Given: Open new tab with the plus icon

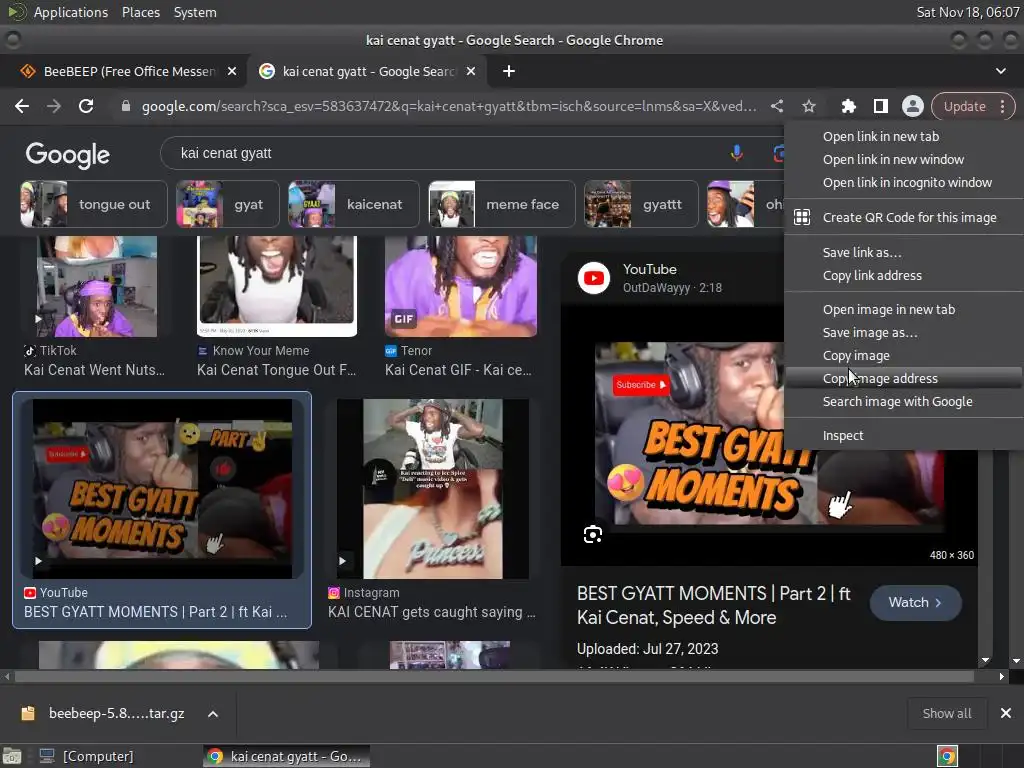Looking at the screenshot, I should click(509, 71).
